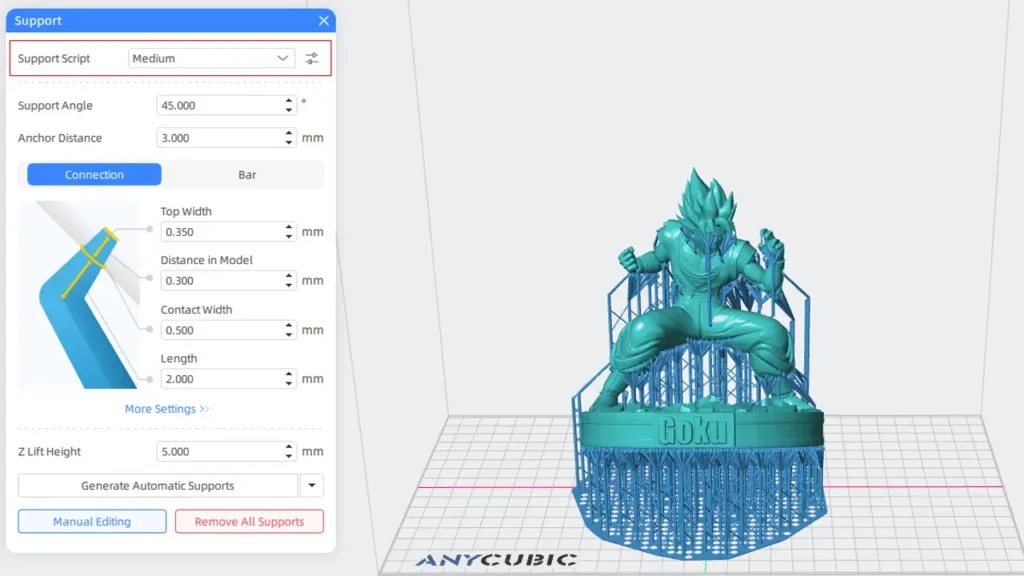
Task: Click the support connection diagram image
Action: [x=79, y=295]
